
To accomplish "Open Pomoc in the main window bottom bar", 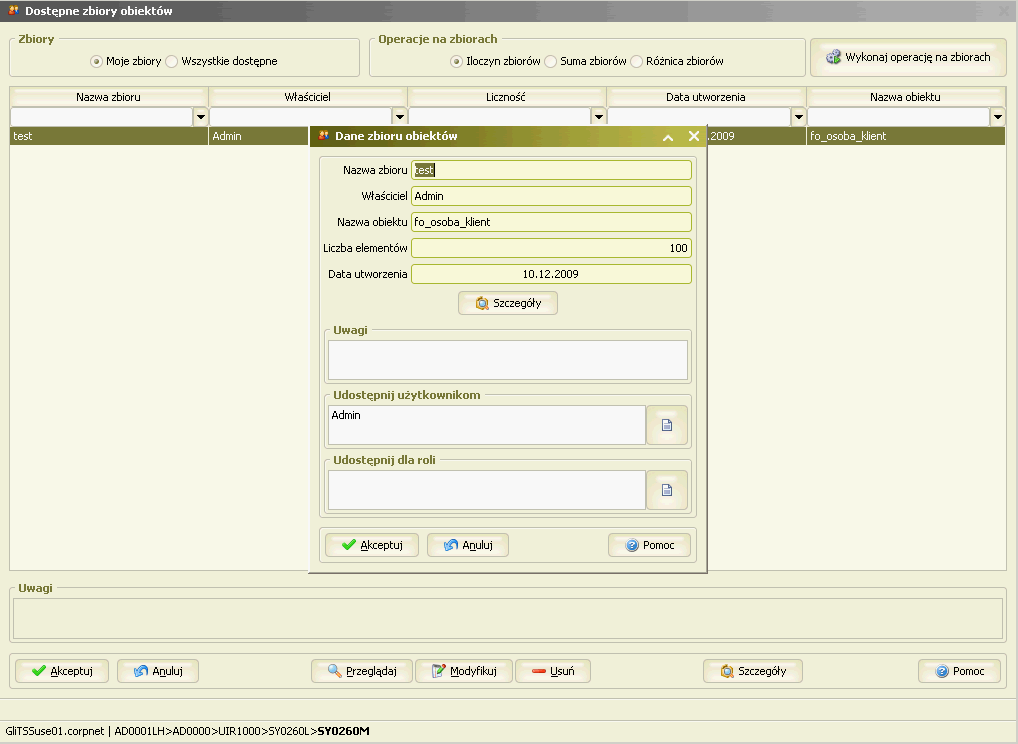I will (959, 671).
